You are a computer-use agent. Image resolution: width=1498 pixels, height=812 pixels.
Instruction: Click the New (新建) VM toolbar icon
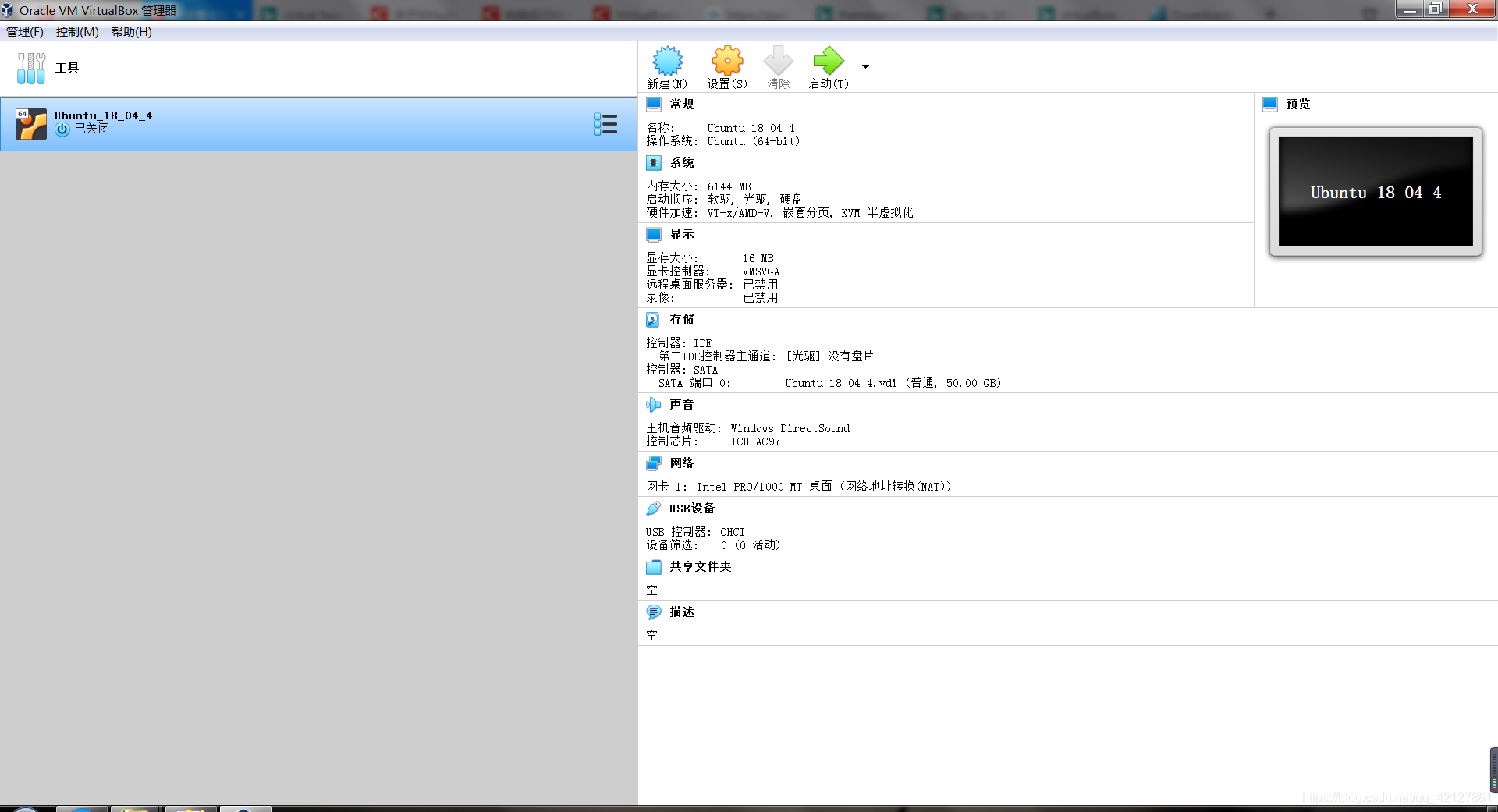(667, 61)
